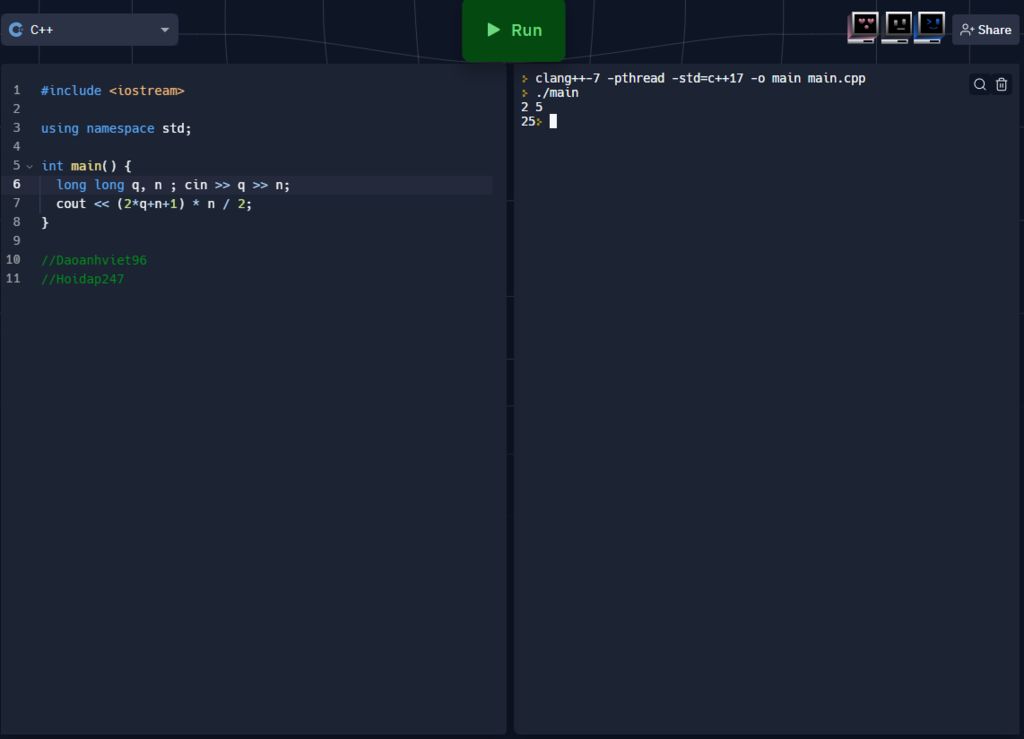The height and width of the screenshot is (739, 1024).
Task: Place cursor on '#include <iostream>' line
Action: point(112,91)
